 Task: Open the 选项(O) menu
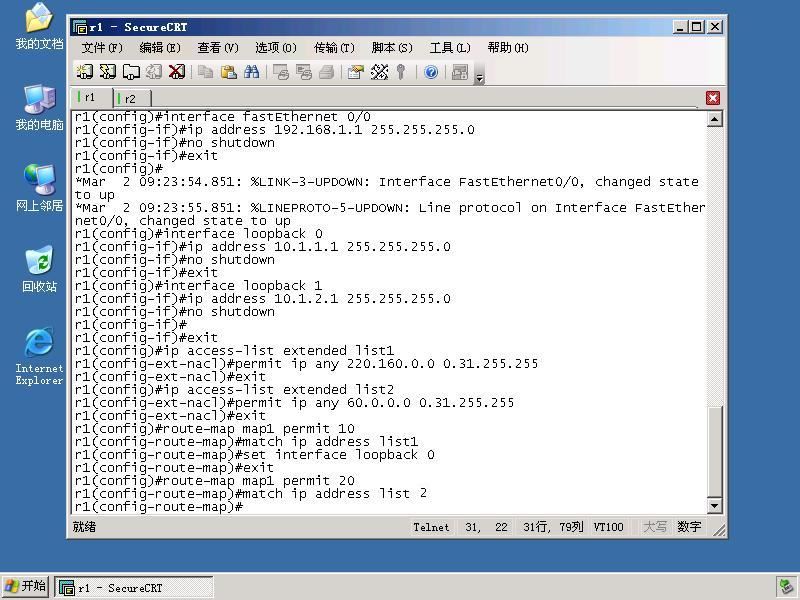(x=276, y=48)
